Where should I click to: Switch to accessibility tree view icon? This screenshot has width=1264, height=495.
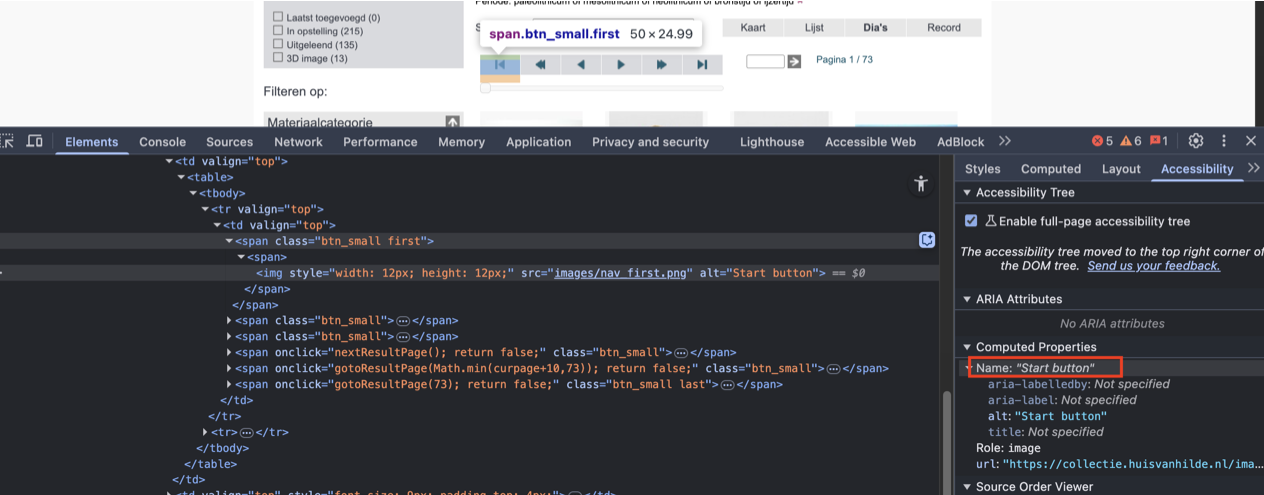(x=921, y=183)
